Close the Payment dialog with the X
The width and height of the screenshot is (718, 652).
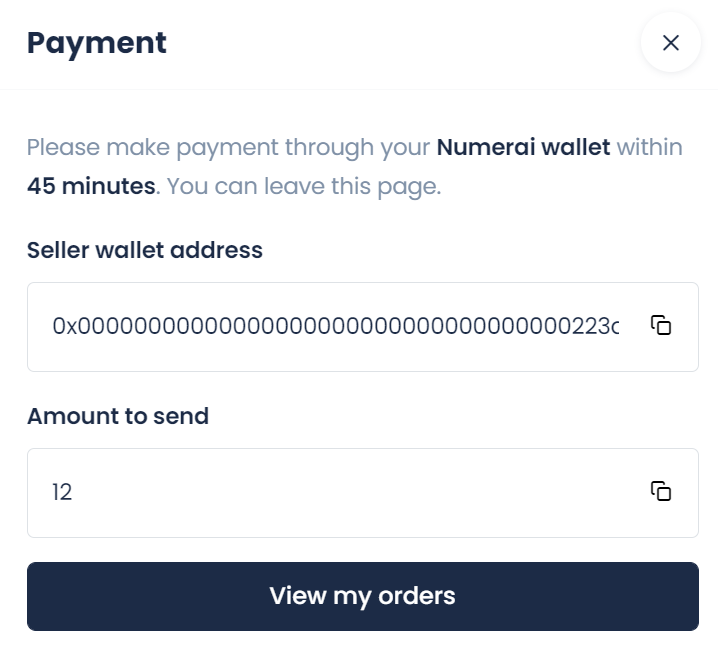pyautogui.click(x=671, y=43)
